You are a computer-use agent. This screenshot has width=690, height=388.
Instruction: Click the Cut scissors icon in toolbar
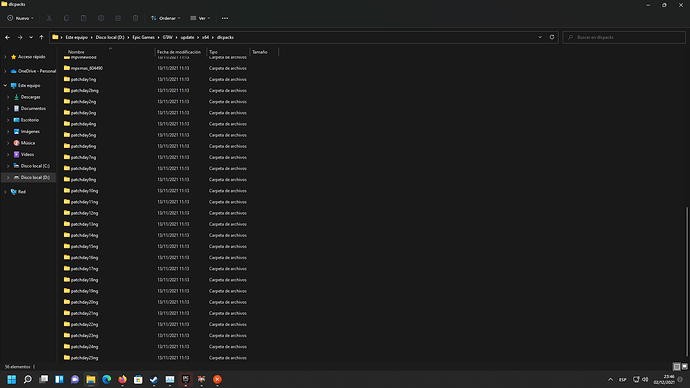[x=49, y=18]
